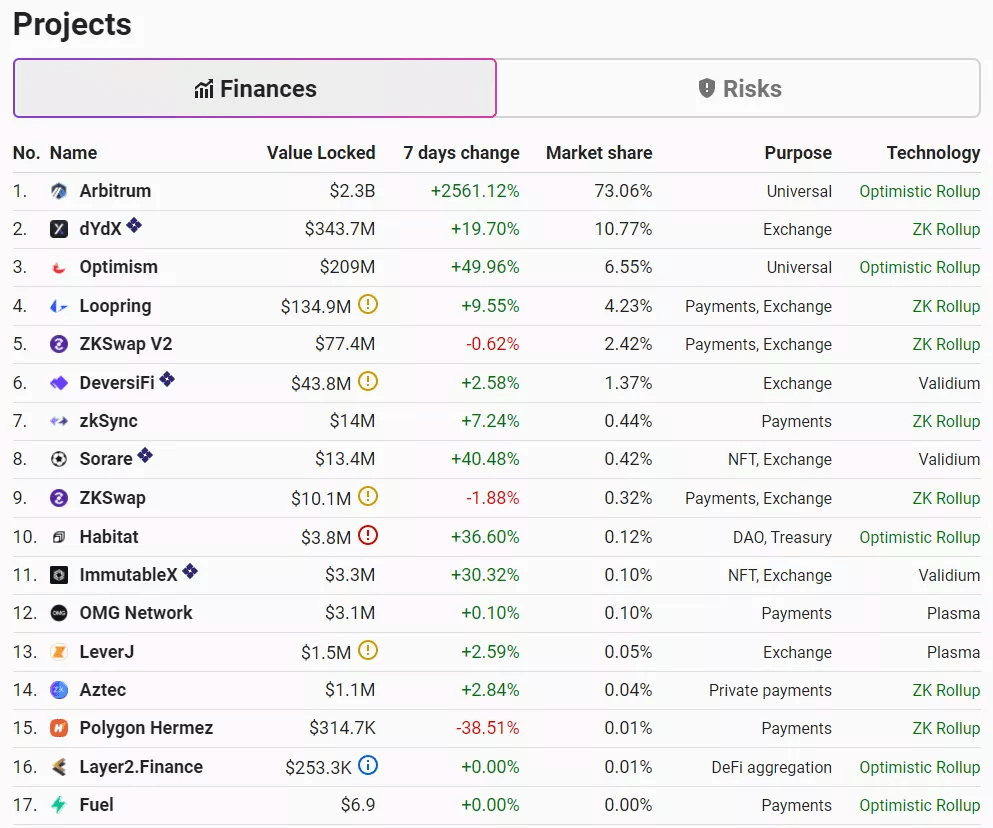Click the diamond badge next to ImmutableX
Screen dimensions: 993x828
click(190, 572)
